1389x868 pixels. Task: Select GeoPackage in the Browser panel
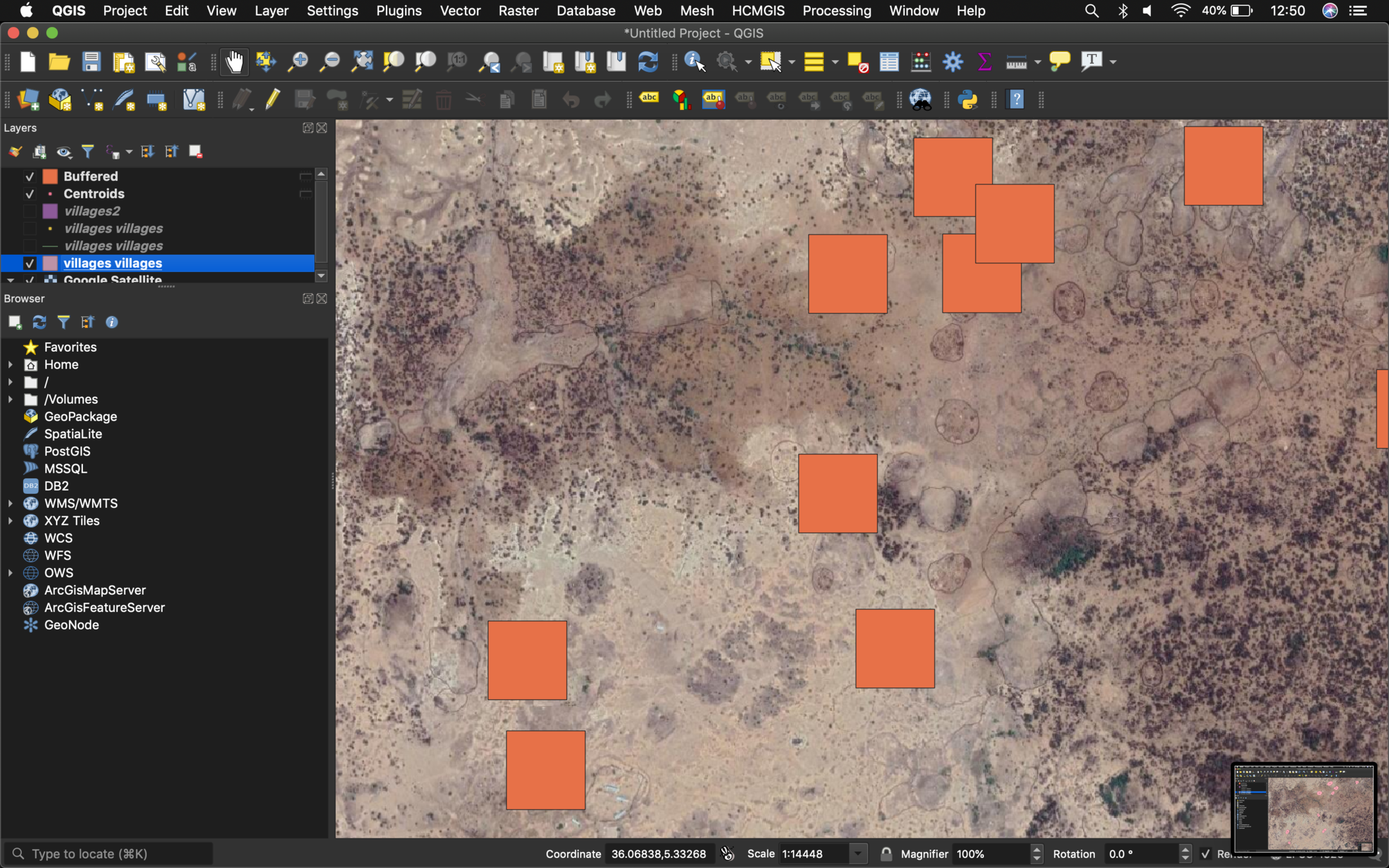(x=80, y=417)
